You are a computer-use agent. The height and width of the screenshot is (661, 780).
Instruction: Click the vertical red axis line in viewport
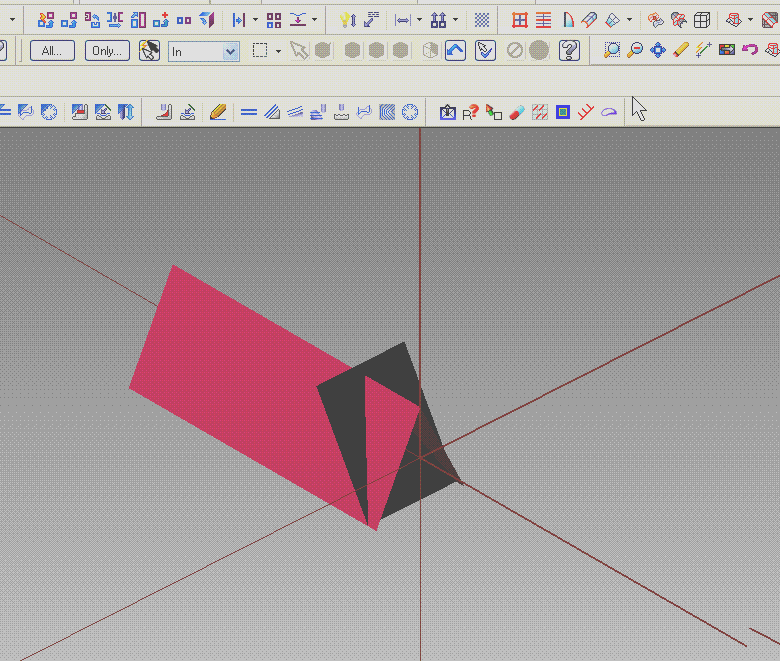click(x=420, y=249)
